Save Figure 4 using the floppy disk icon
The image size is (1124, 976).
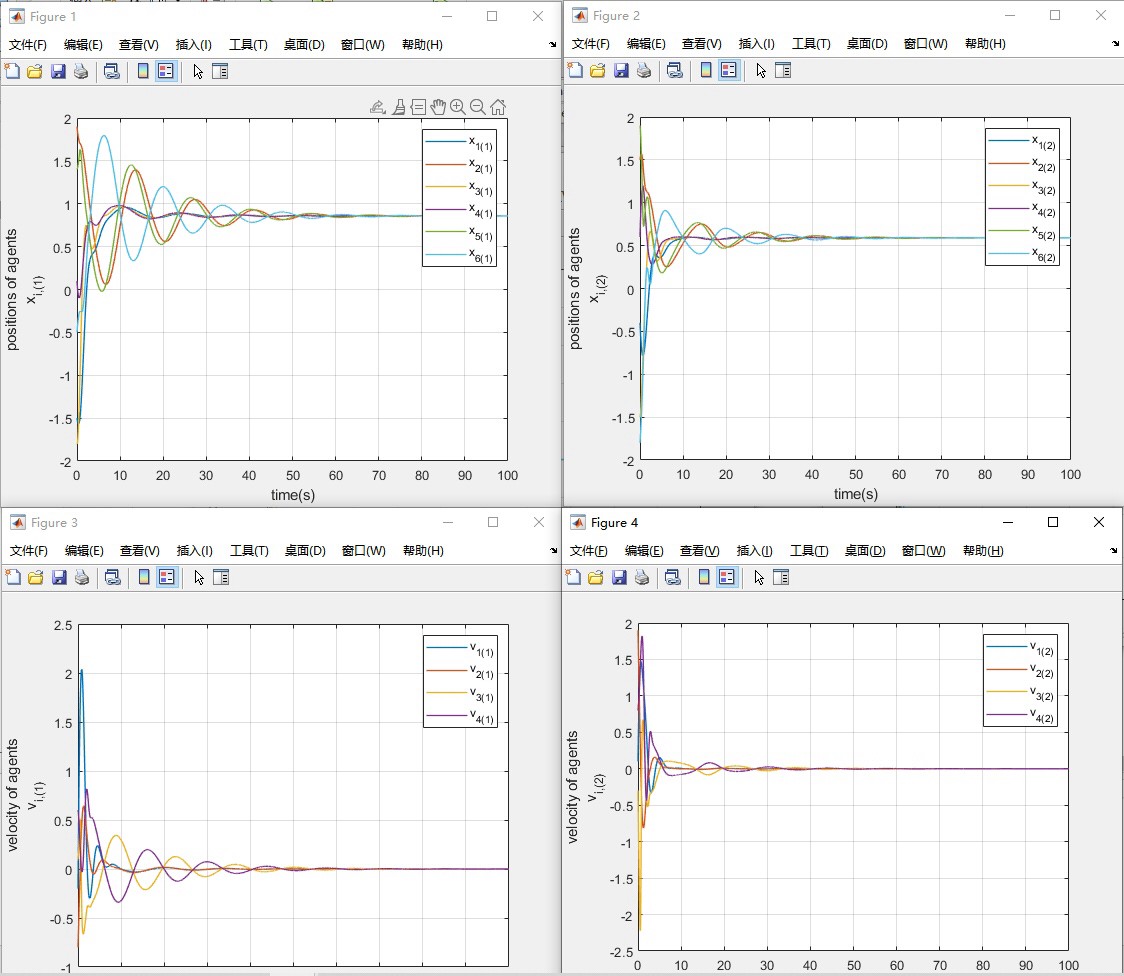coord(619,577)
